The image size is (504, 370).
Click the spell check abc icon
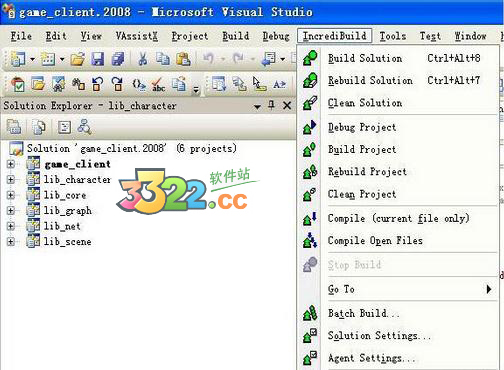(x=158, y=84)
